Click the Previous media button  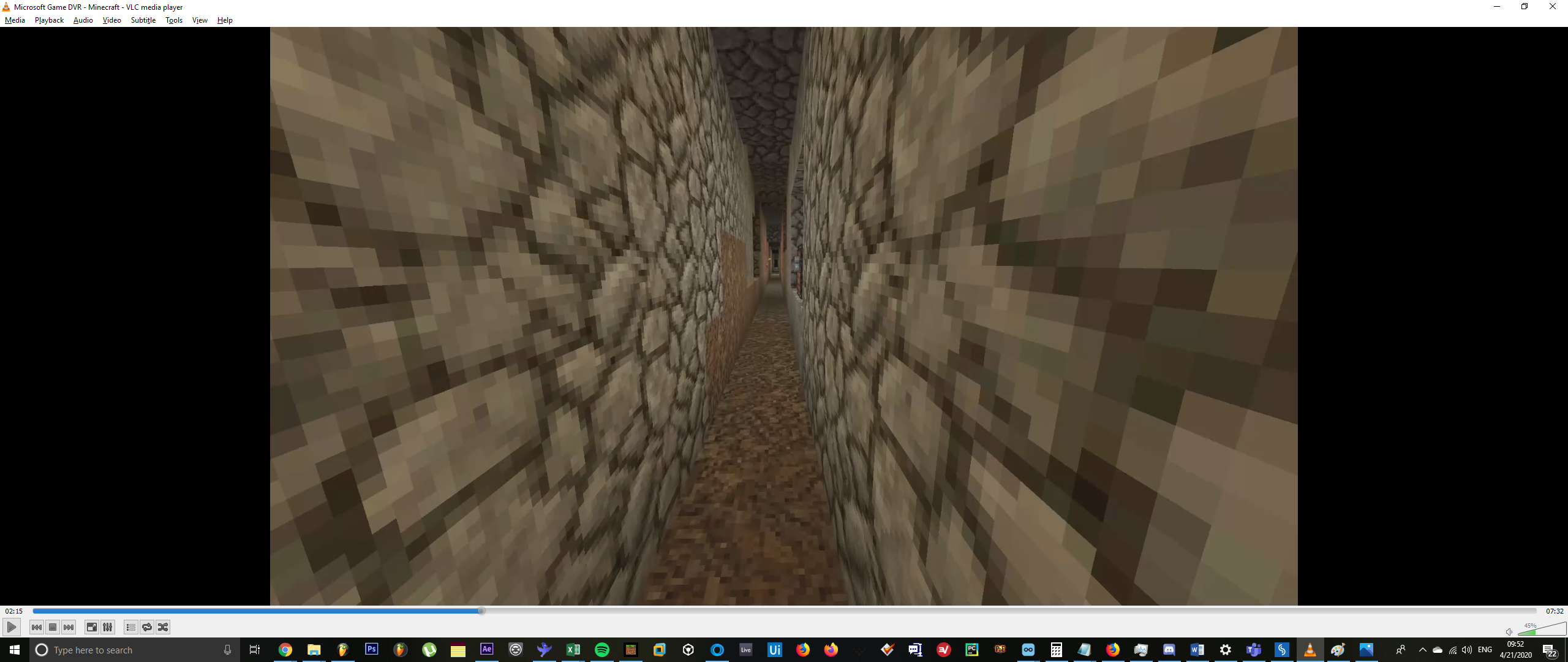click(x=37, y=627)
